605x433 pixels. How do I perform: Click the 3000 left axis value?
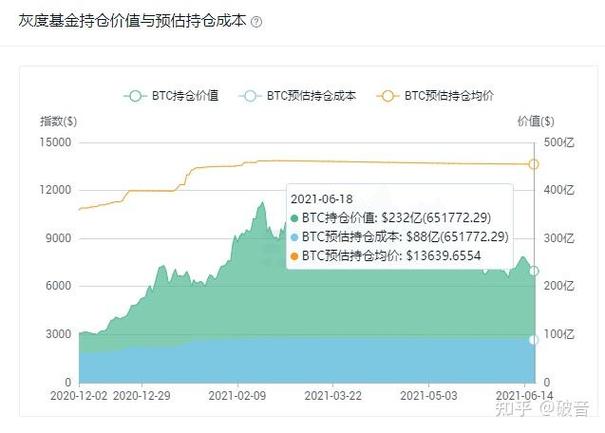coord(59,334)
